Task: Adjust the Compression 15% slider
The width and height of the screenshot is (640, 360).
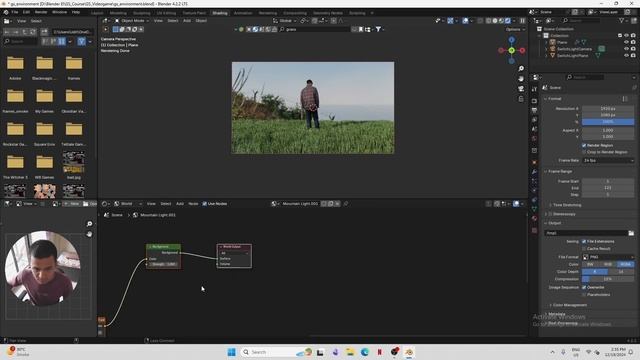Action: click(608, 279)
